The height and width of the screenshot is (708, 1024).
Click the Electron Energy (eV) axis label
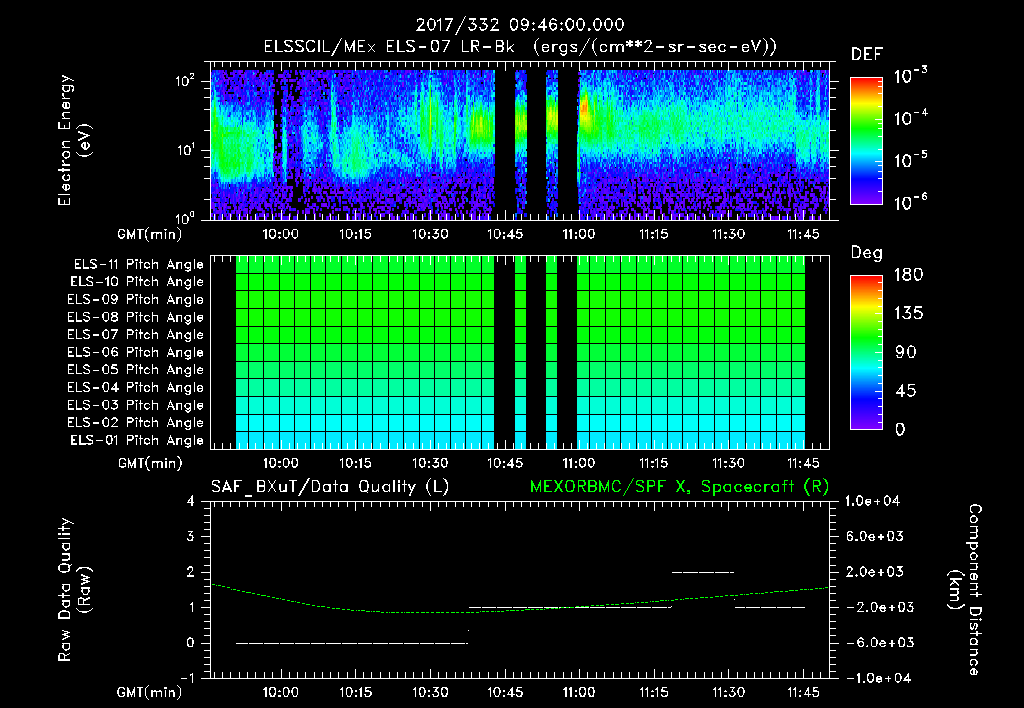click(x=74, y=140)
